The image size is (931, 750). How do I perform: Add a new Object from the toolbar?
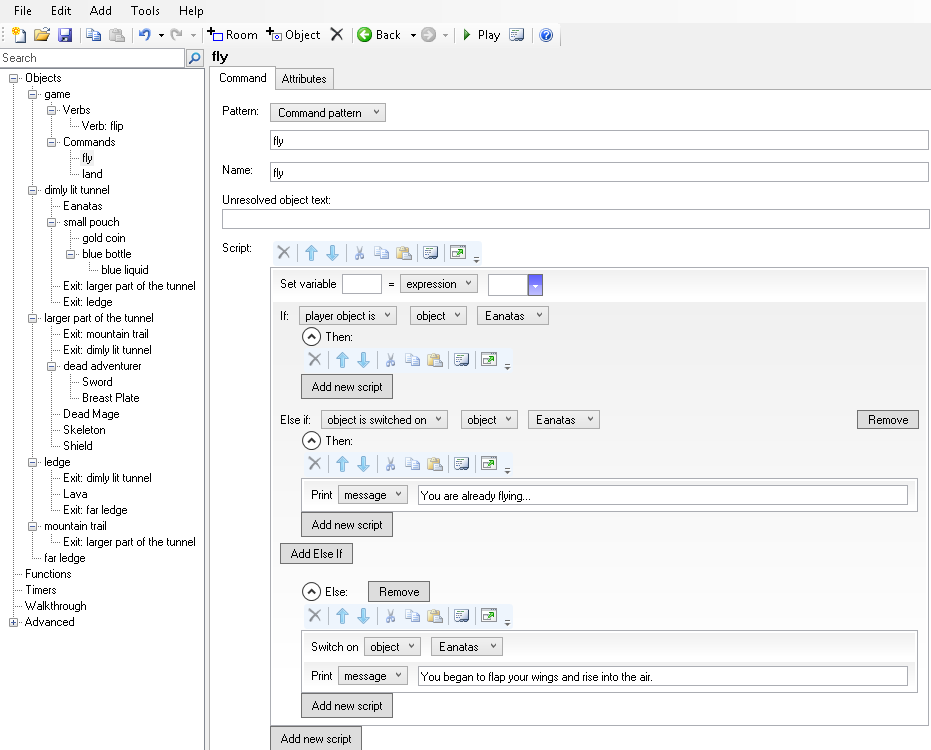click(293, 35)
